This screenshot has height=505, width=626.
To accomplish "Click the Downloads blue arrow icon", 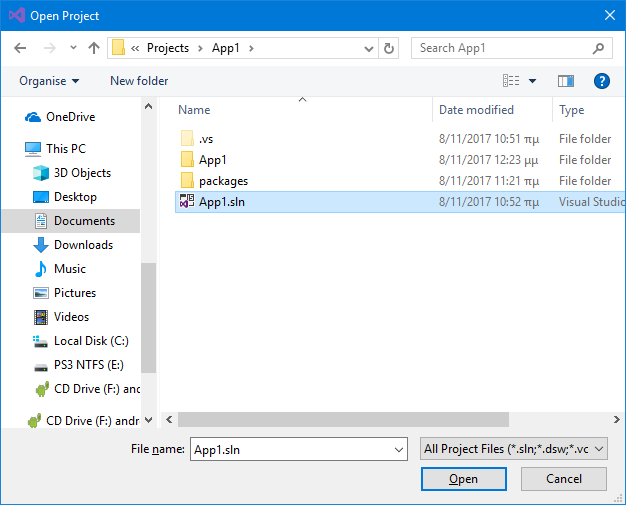I will pos(41,245).
